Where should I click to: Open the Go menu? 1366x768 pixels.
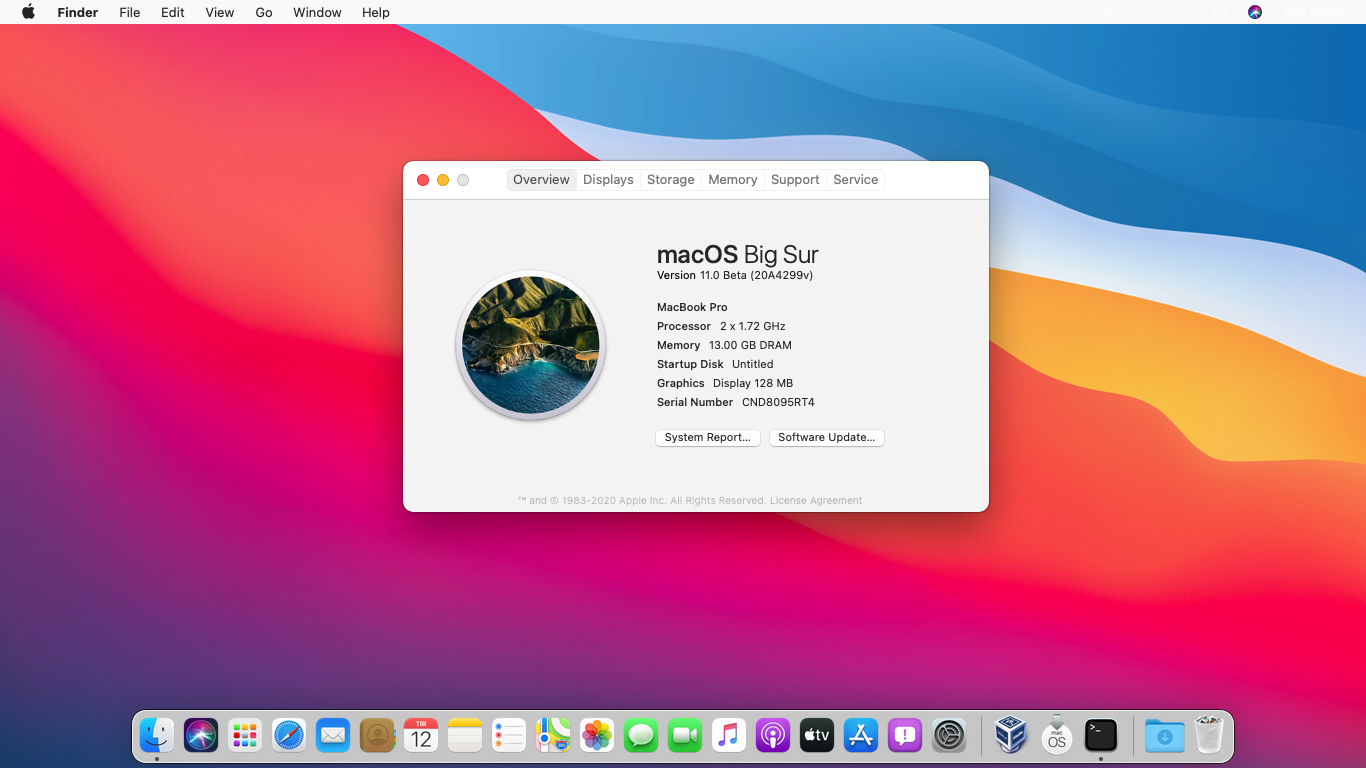264,12
